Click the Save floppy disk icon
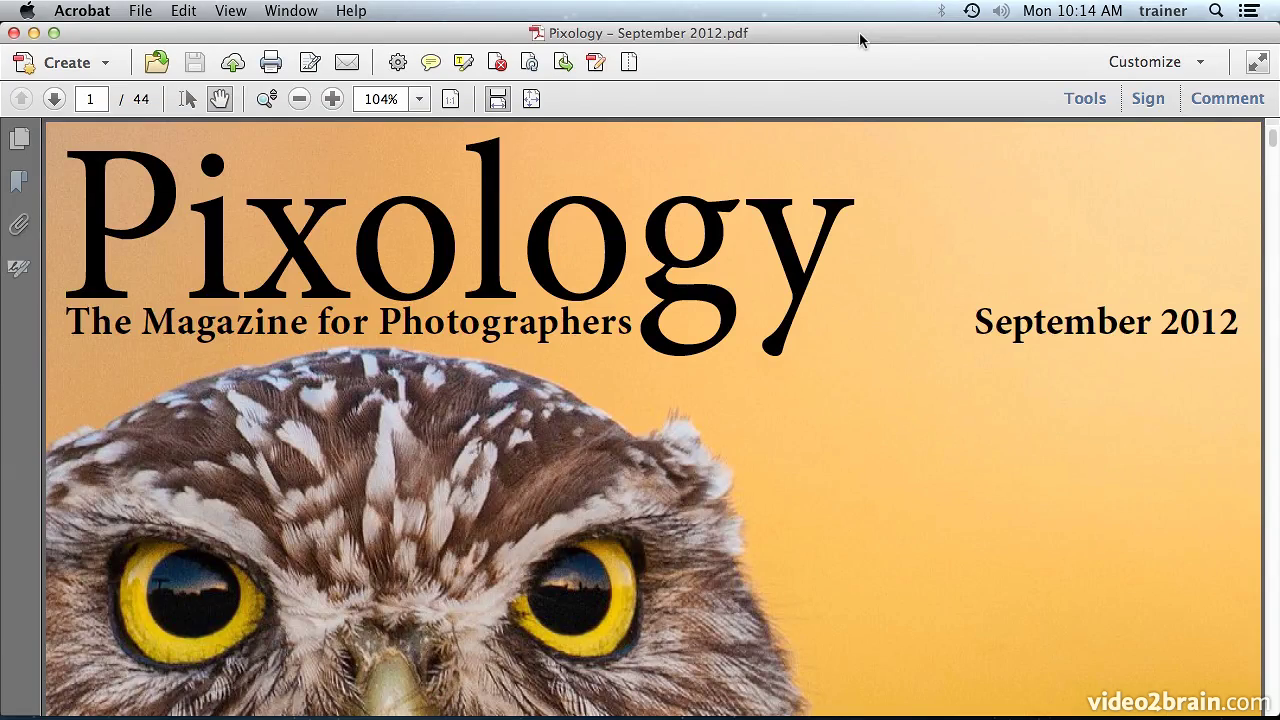The height and width of the screenshot is (720, 1280). pyautogui.click(x=195, y=62)
